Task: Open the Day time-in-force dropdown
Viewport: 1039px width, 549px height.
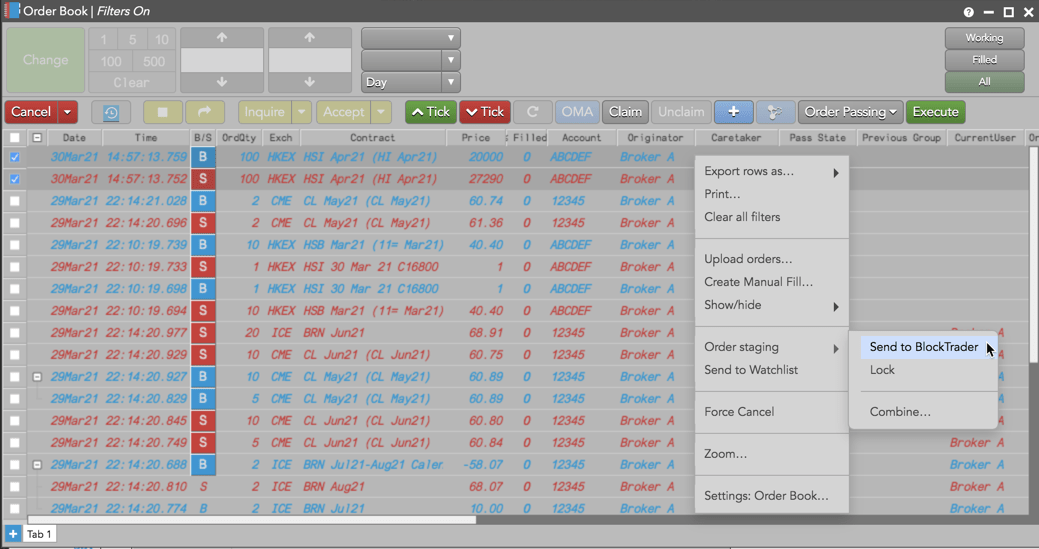Action: point(410,82)
